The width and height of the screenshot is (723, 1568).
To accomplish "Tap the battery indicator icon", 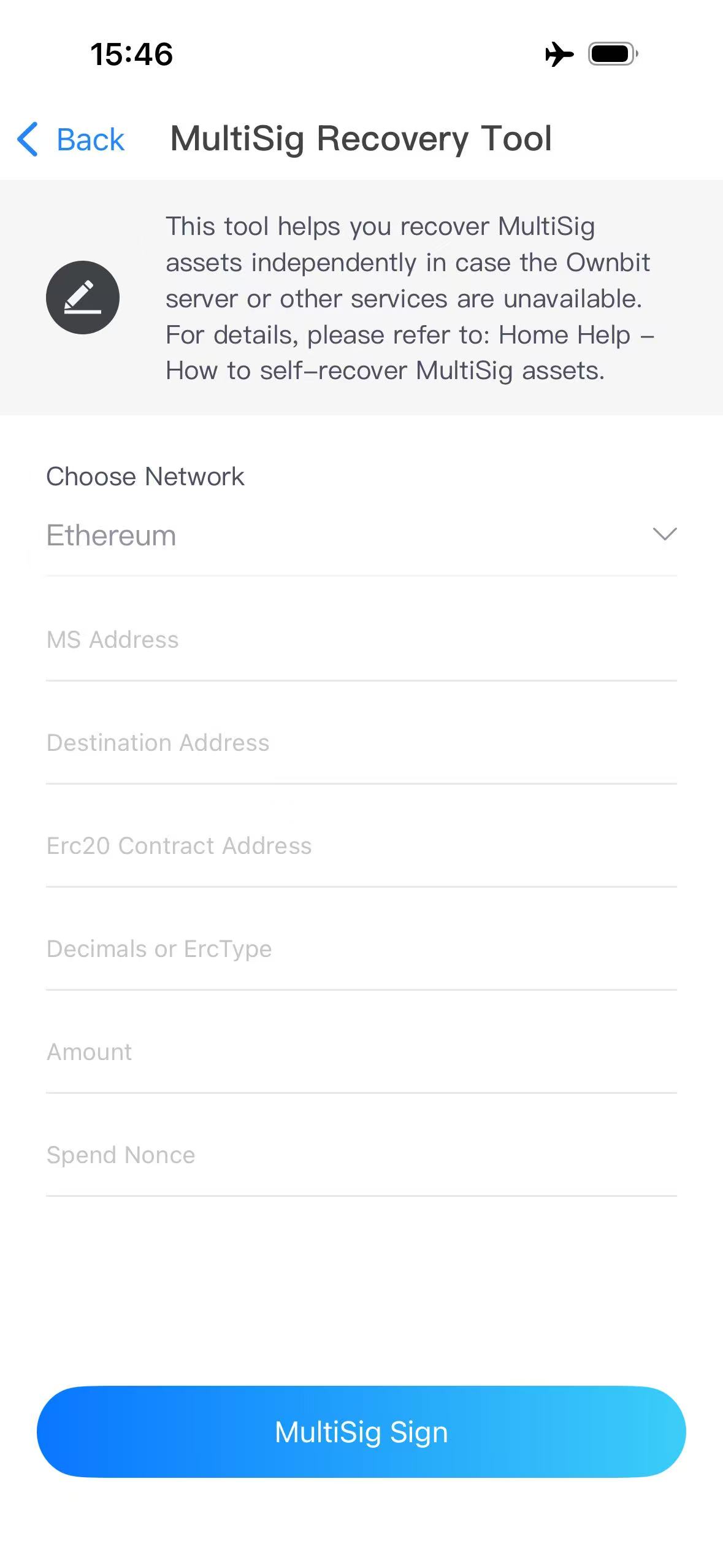I will [613, 54].
